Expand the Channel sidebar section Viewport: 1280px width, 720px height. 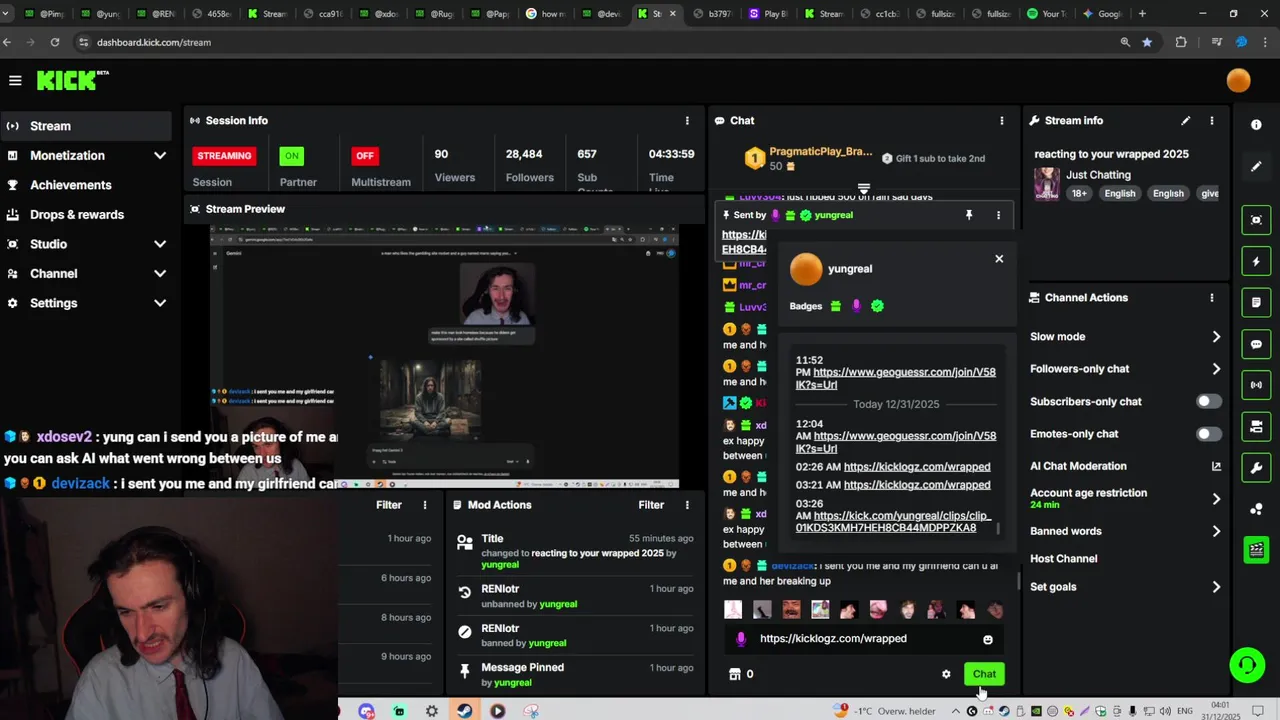160,274
